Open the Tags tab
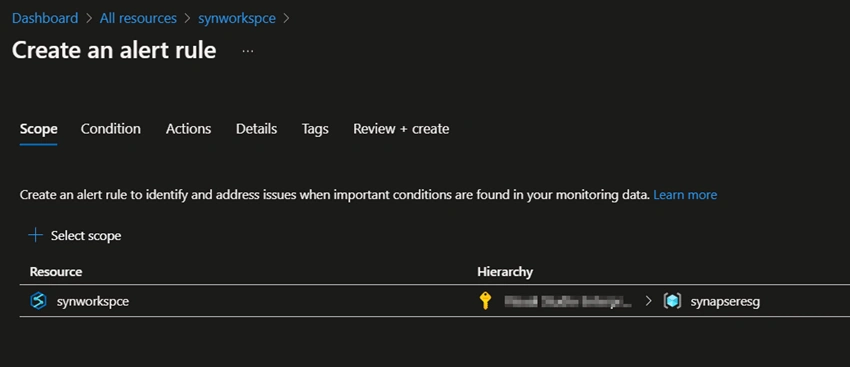 click(x=315, y=129)
